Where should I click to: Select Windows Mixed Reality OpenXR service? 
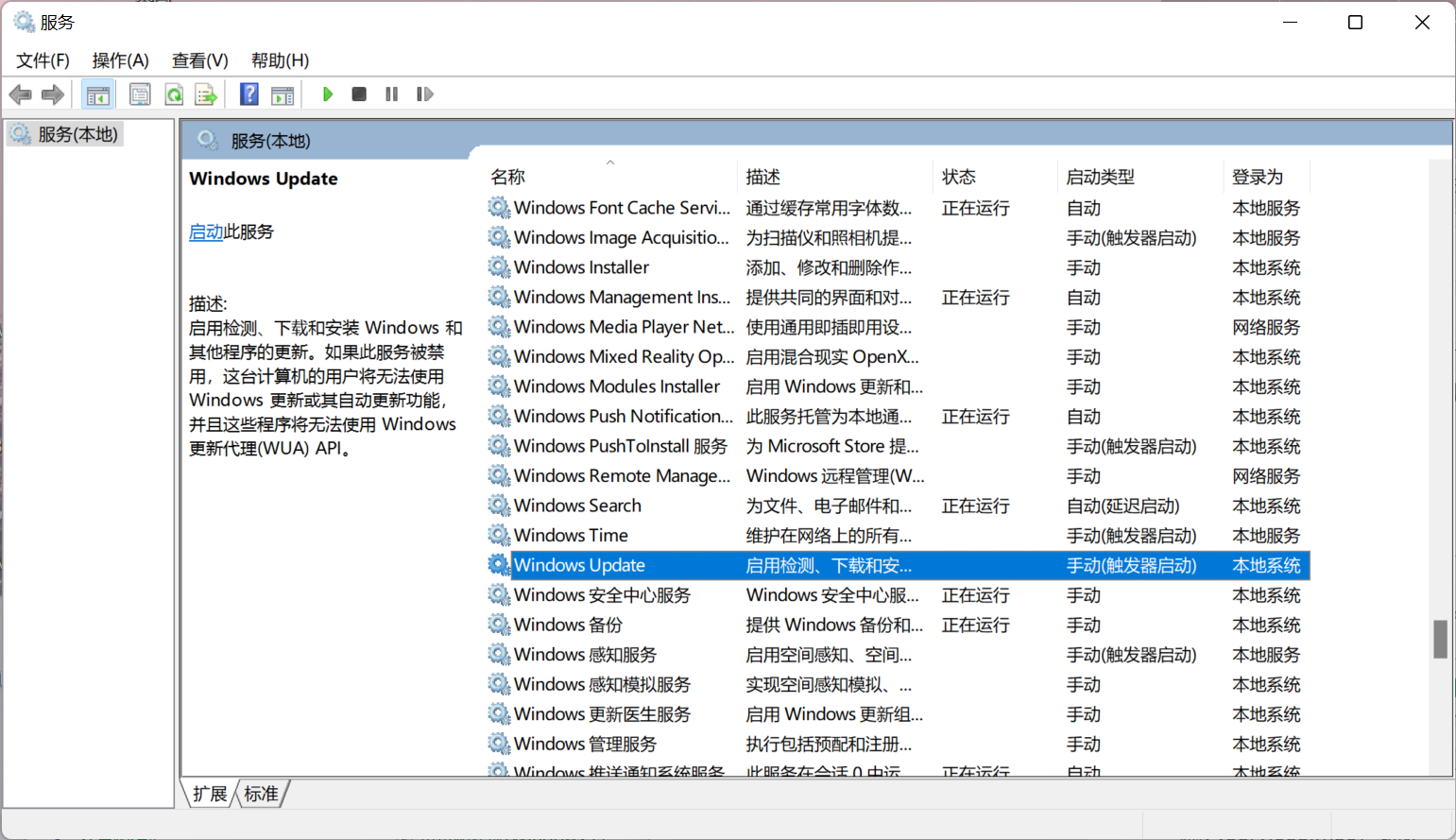[x=899, y=356]
